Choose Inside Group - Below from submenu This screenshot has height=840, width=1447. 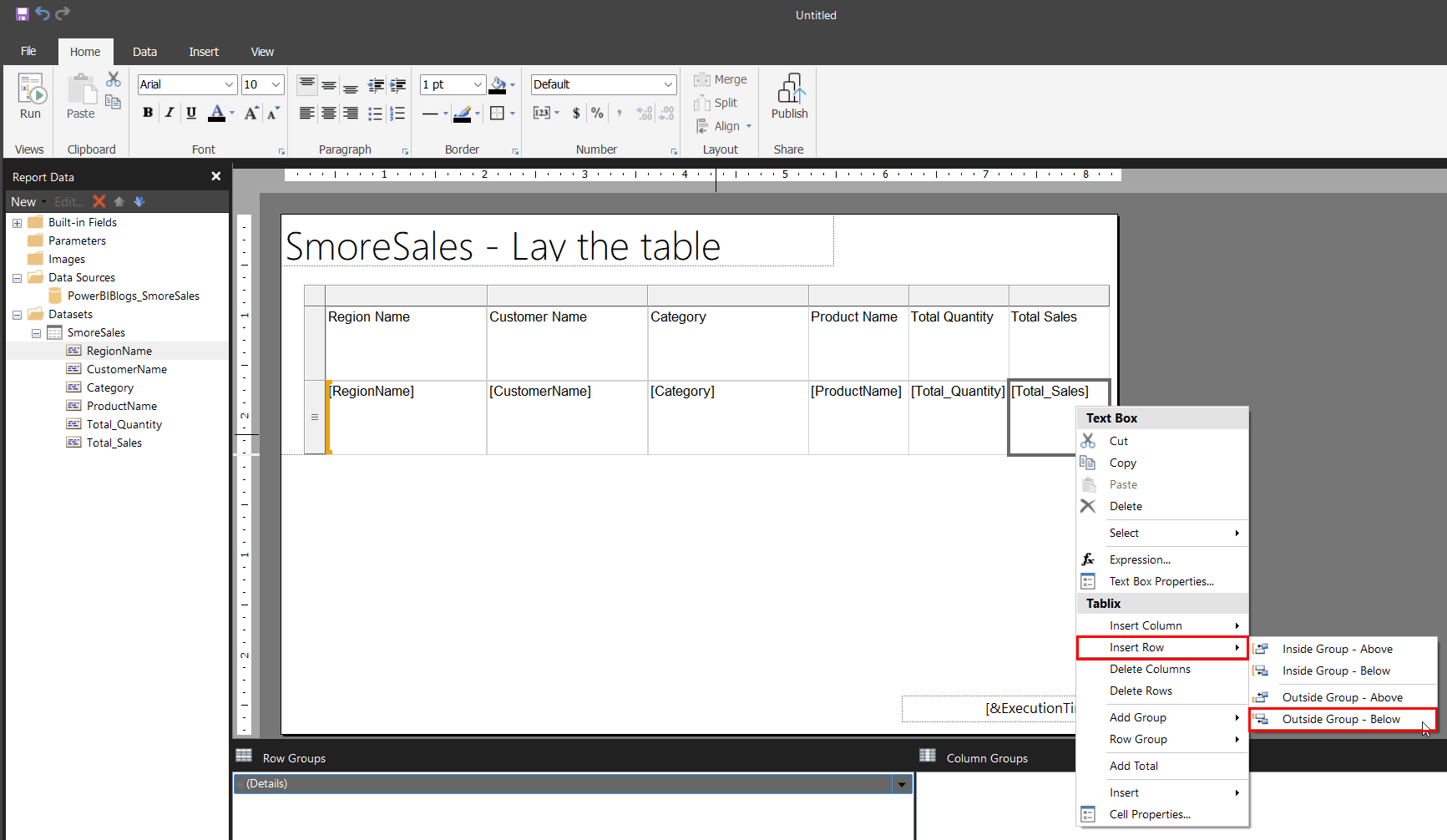pyautogui.click(x=1343, y=670)
